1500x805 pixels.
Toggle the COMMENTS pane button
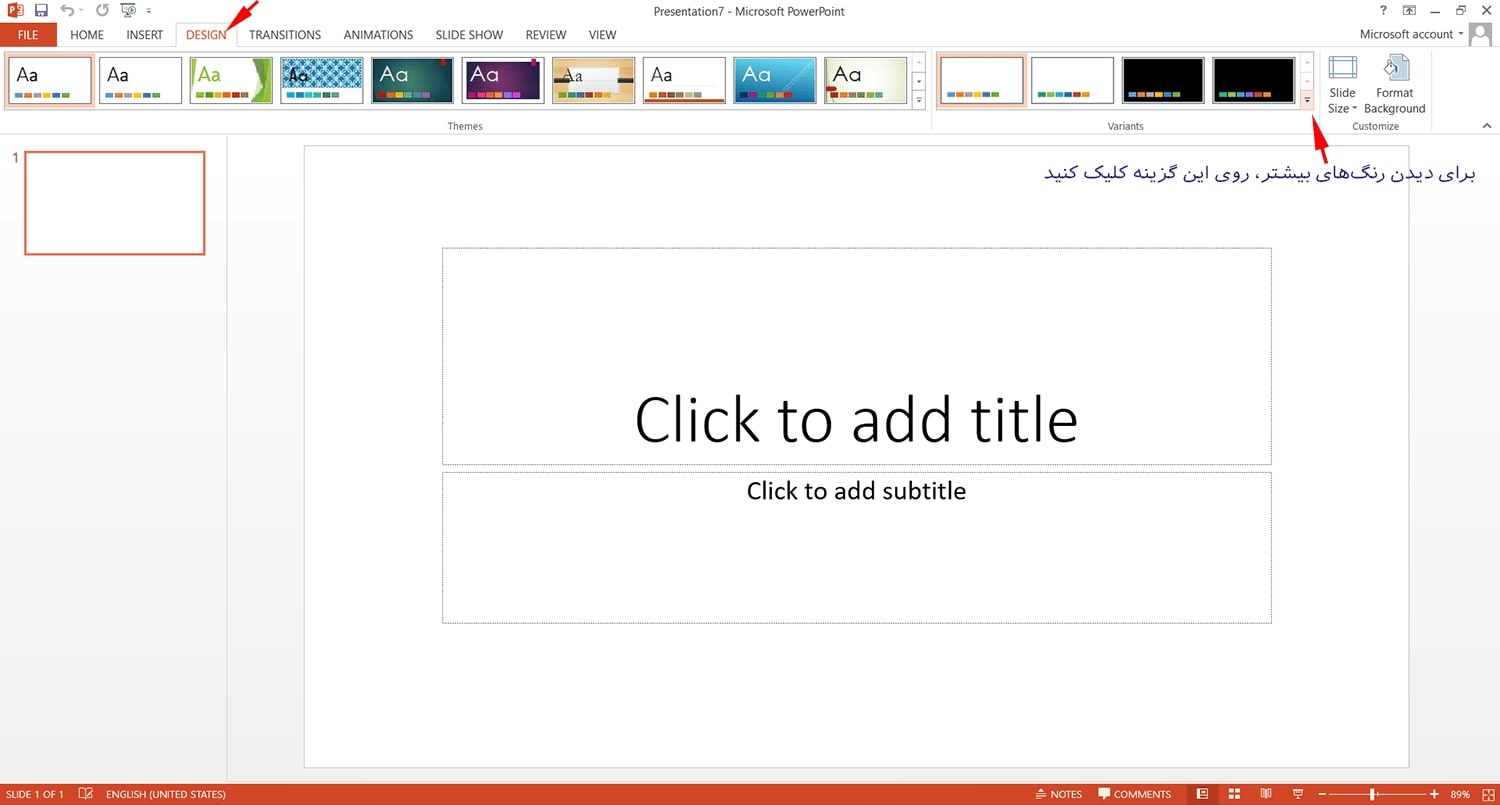[x=1135, y=794]
